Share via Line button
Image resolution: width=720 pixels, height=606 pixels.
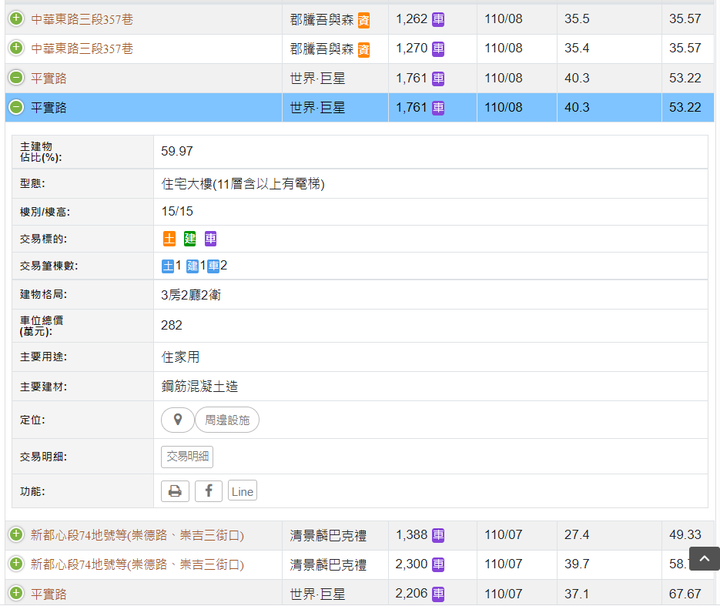click(242, 491)
